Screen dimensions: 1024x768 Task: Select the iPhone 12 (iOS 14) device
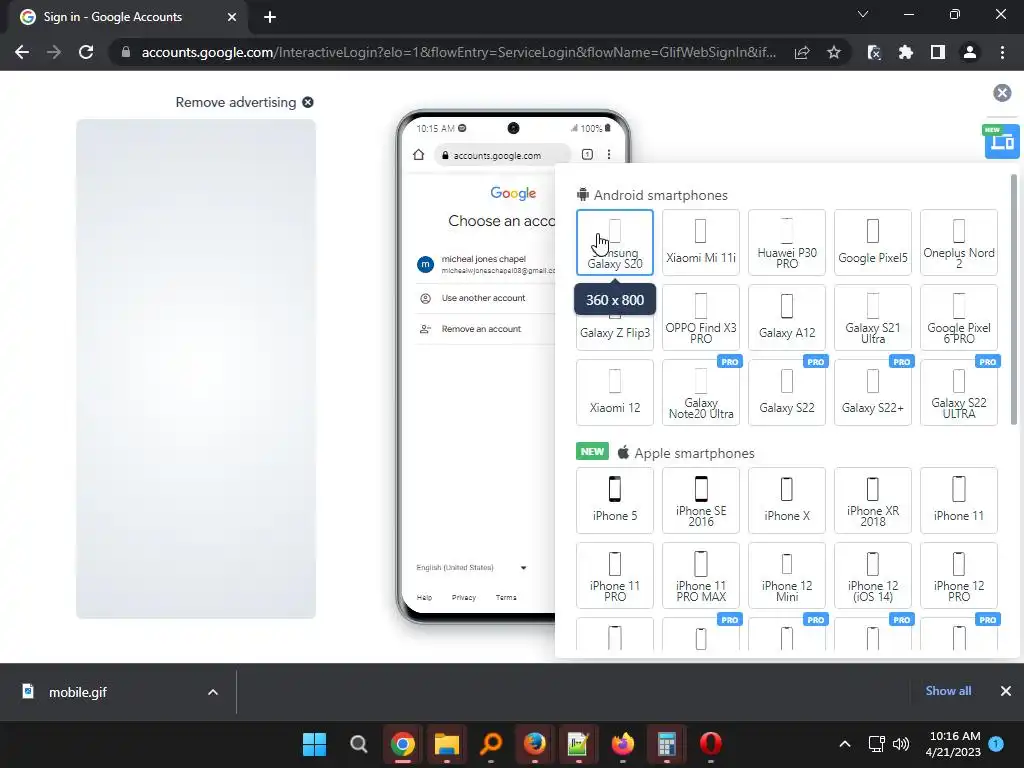tap(872, 575)
